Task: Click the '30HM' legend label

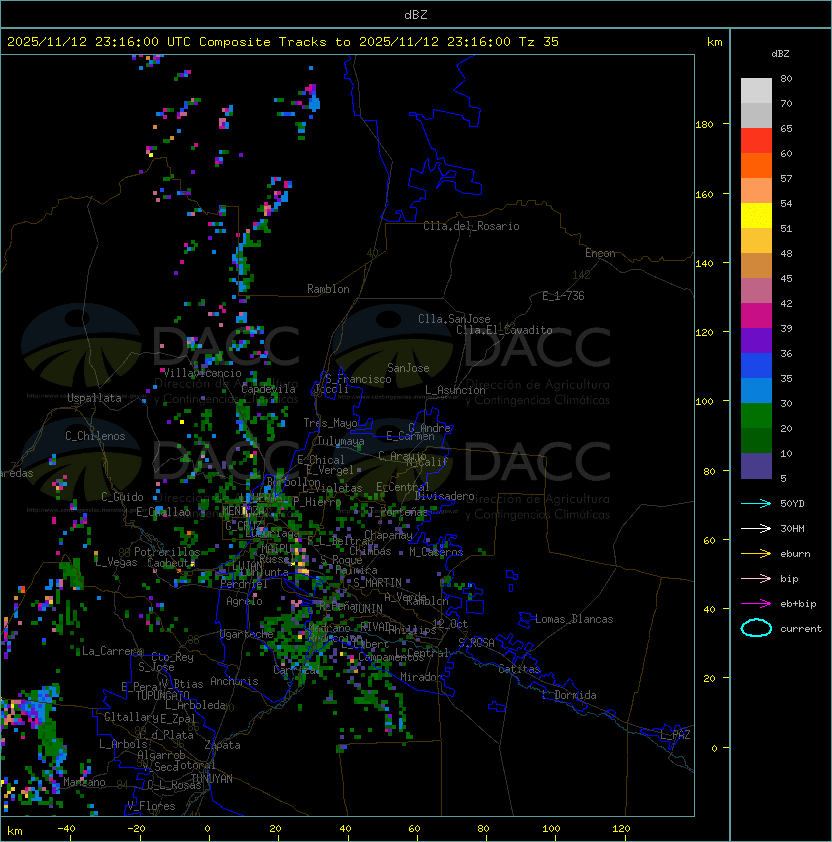Action: pyautogui.click(x=792, y=528)
